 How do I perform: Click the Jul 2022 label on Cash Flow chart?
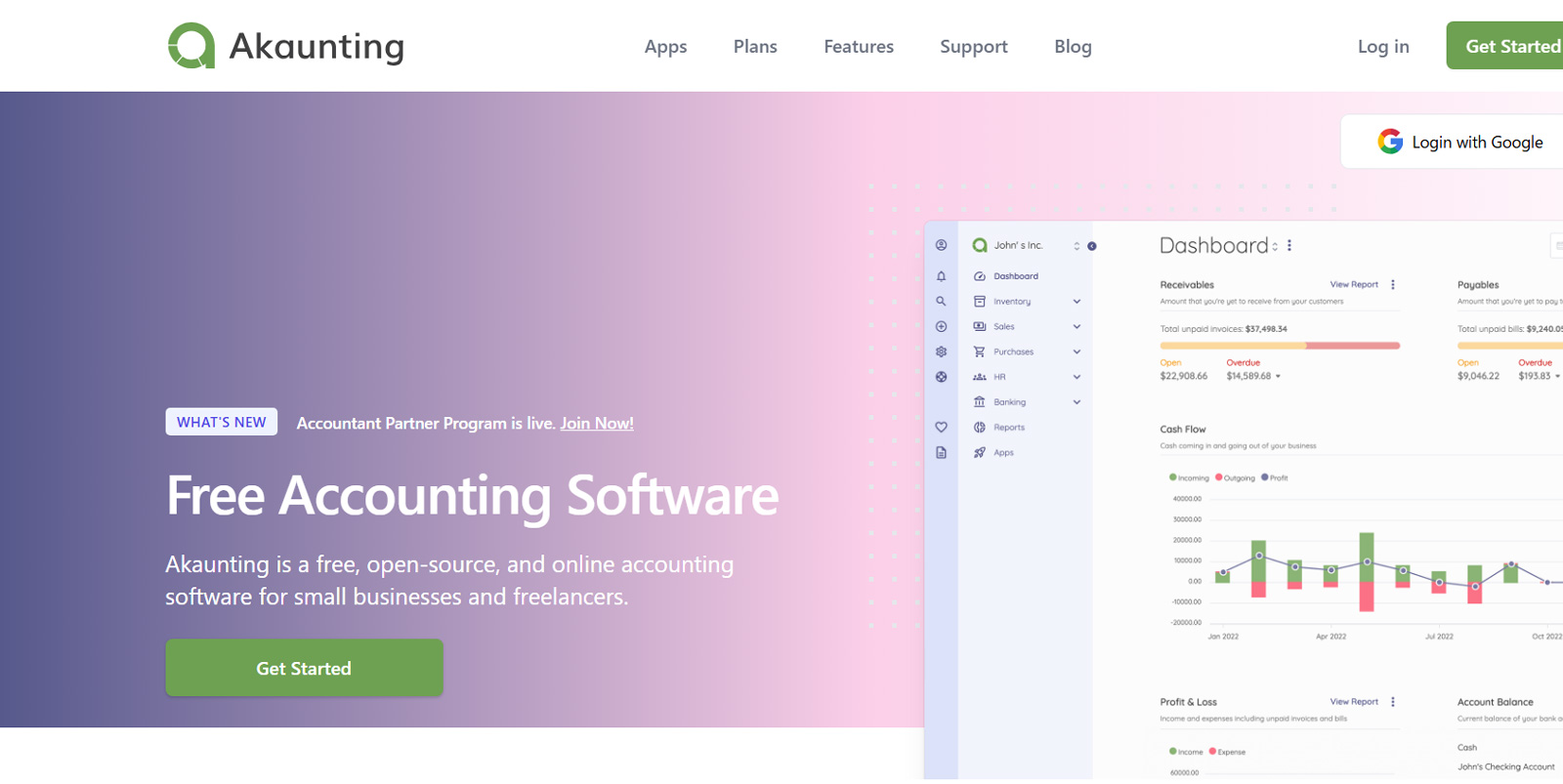[x=1439, y=637]
